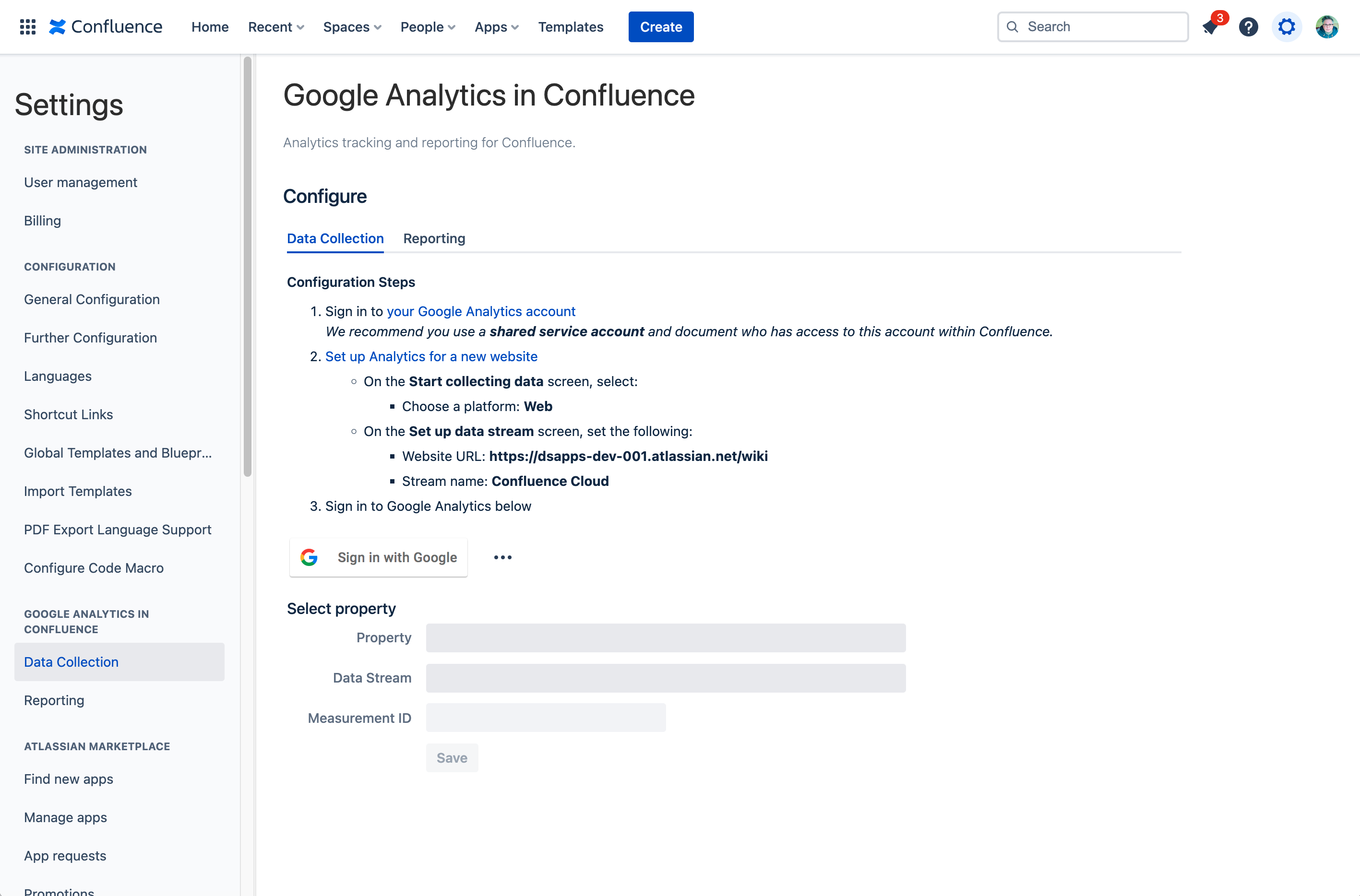Open the ellipsis options next to Google sign-in
Screen dimensions: 1360x896
pos(502,557)
